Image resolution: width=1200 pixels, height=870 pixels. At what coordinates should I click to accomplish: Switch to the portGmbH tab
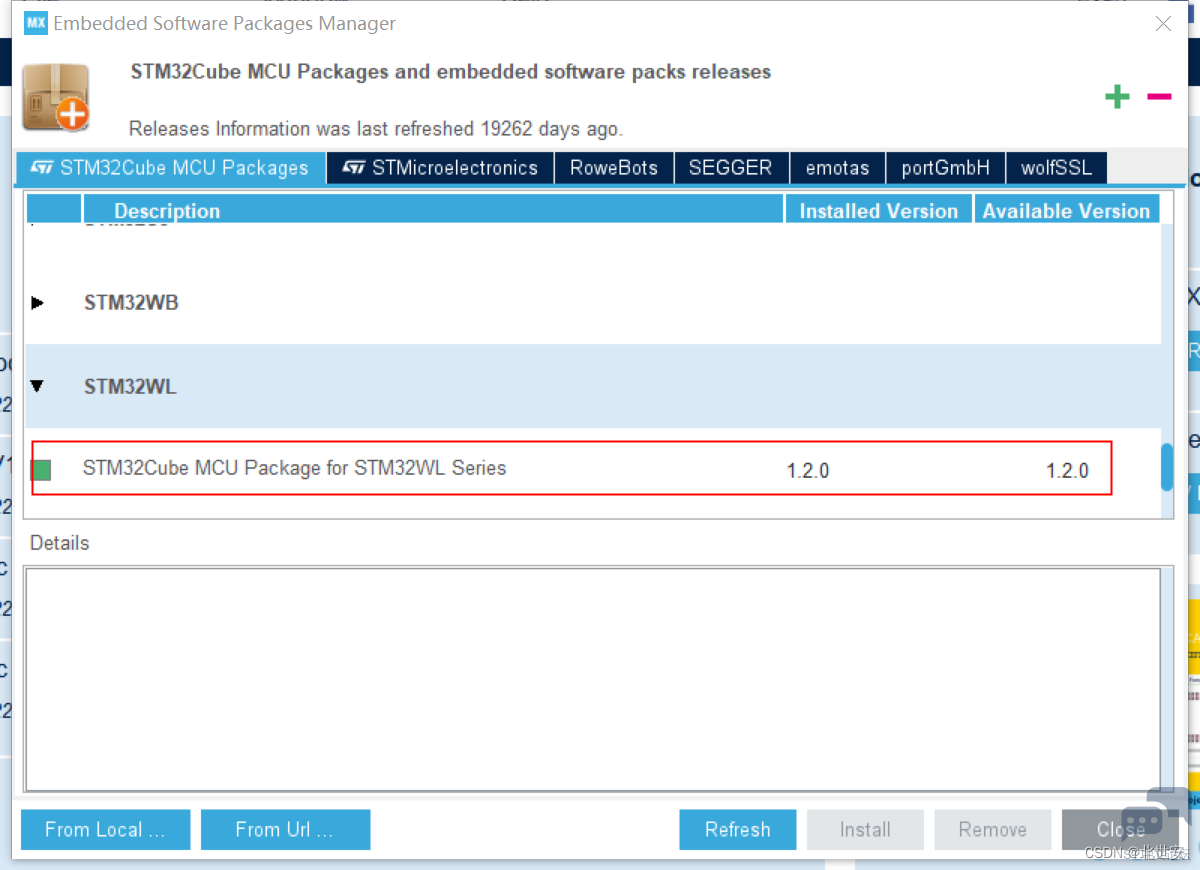coord(945,168)
